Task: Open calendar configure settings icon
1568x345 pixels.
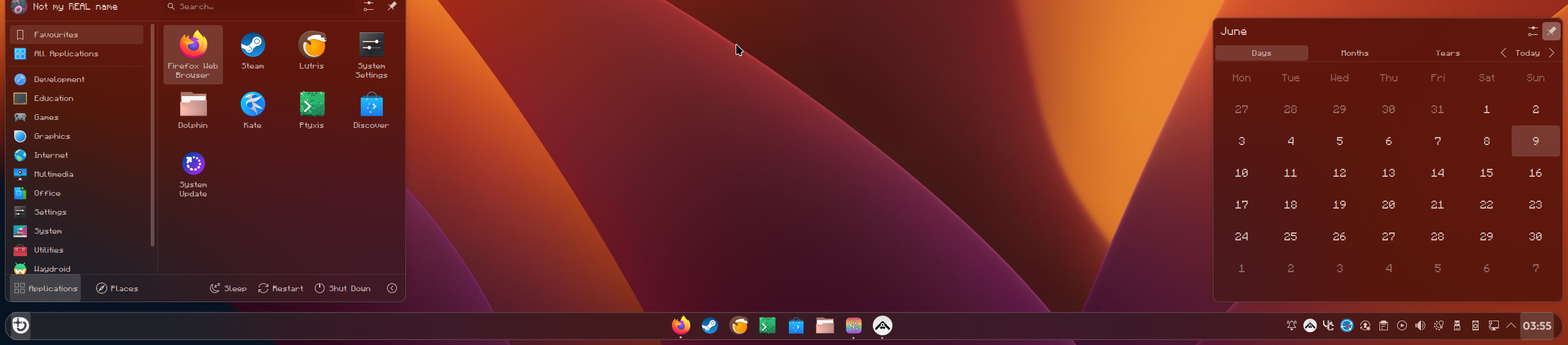Action: point(1532,31)
